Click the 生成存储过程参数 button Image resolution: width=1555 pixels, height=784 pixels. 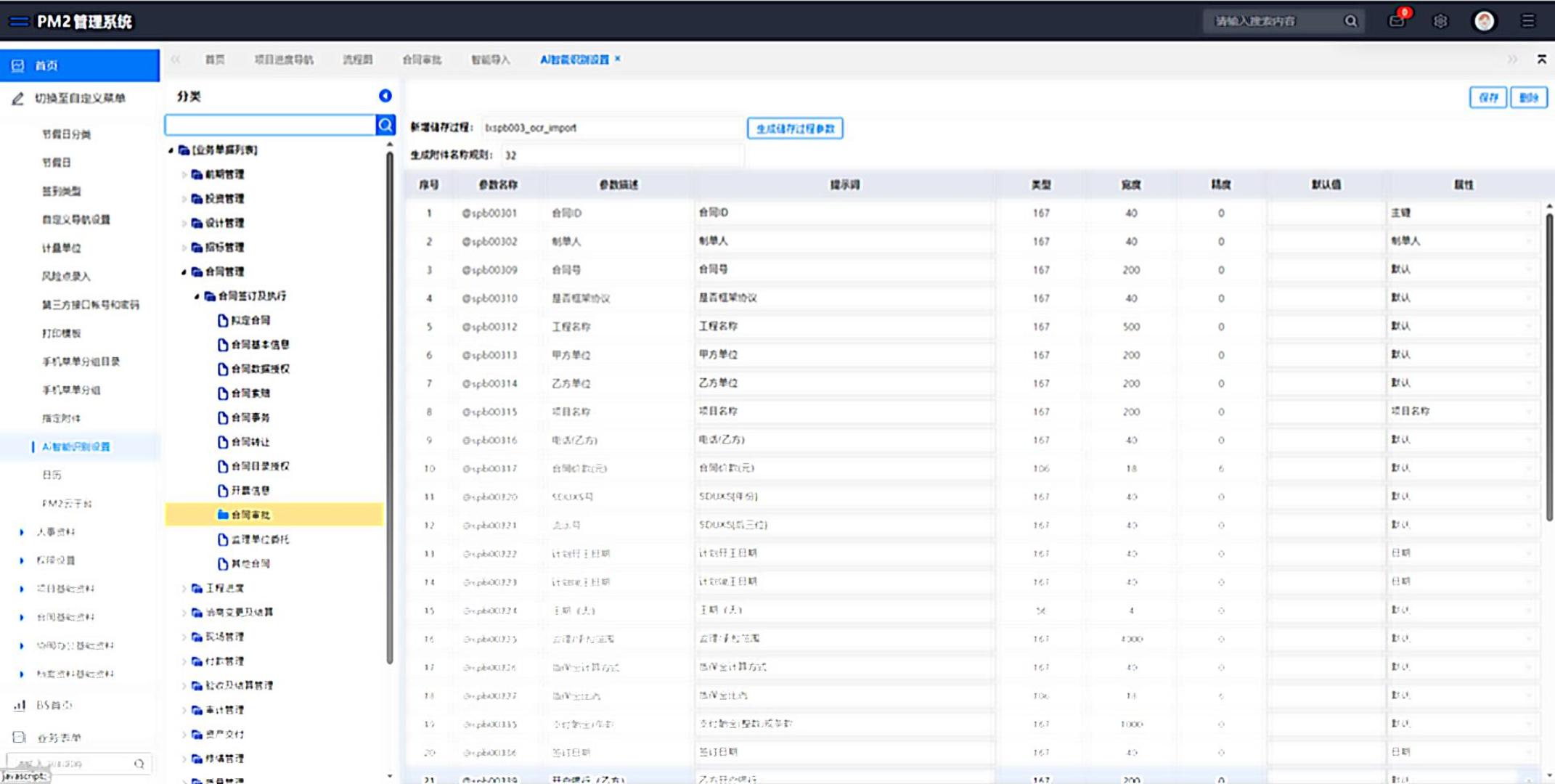tap(795, 128)
